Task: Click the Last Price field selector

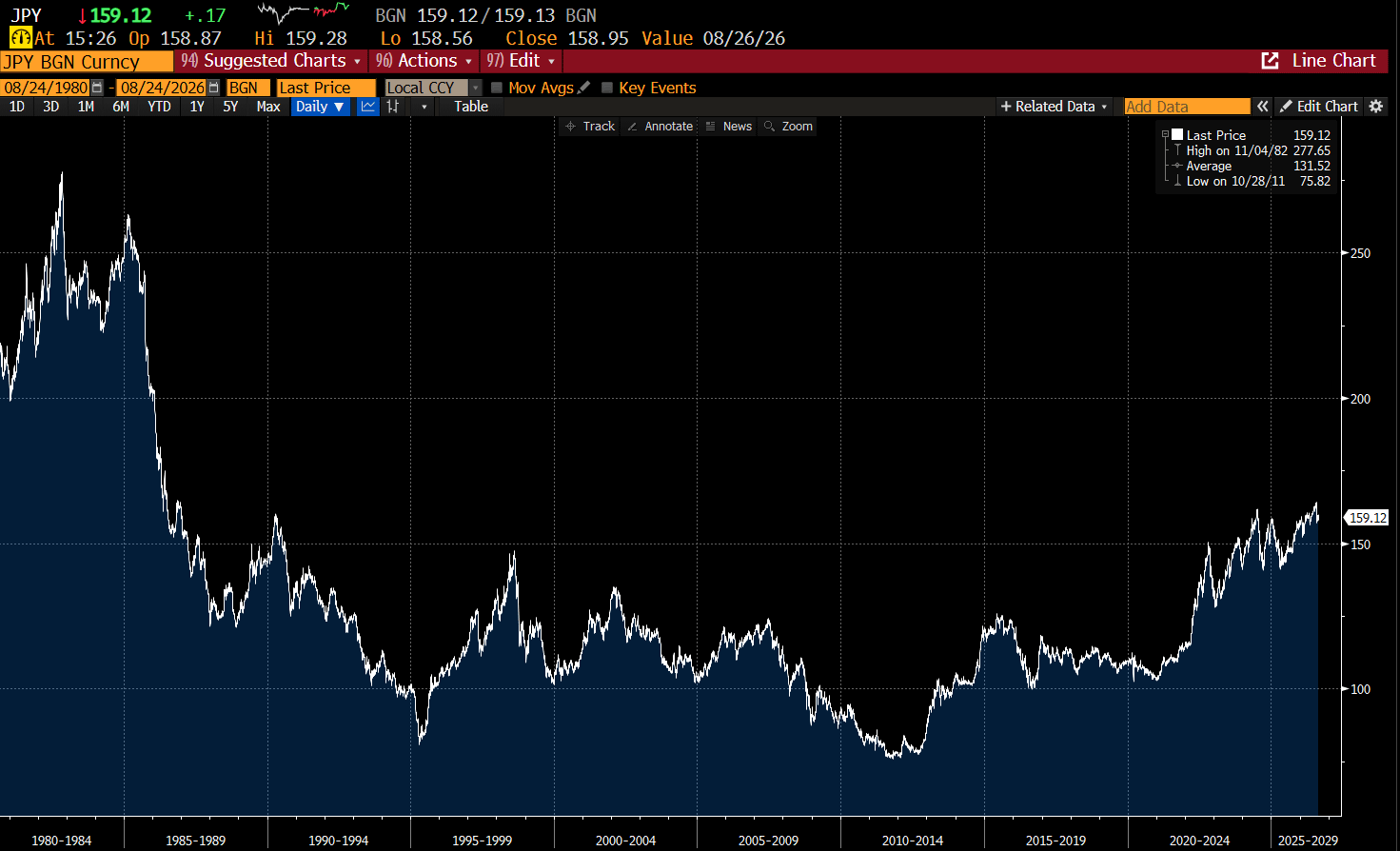Action: 326,88
